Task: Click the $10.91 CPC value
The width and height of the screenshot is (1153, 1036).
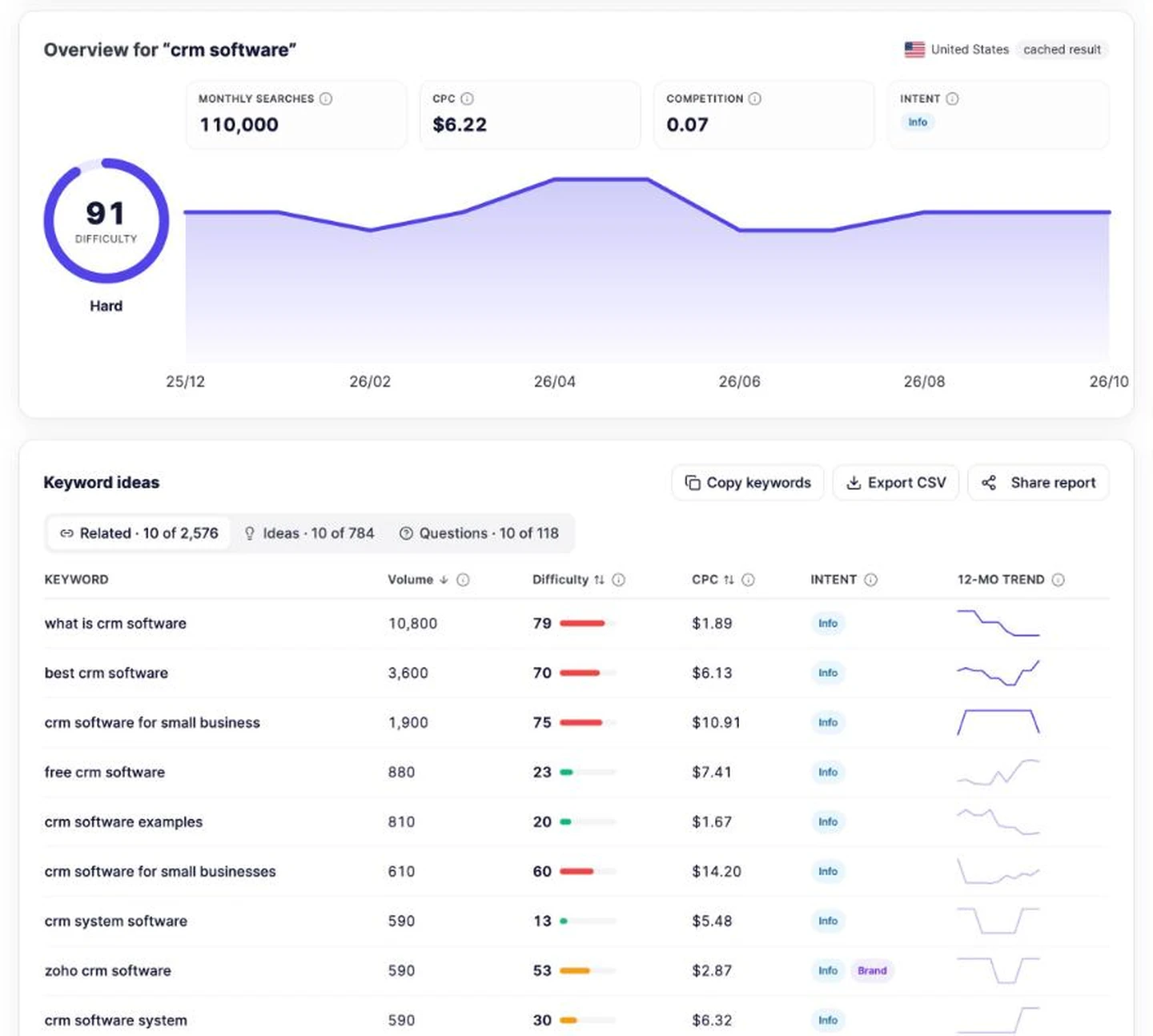Action: pyautogui.click(x=716, y=723)
